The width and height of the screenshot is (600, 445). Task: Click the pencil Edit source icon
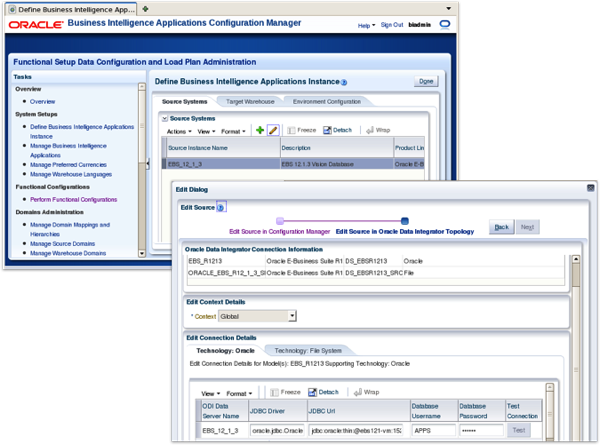pos(273,130)
